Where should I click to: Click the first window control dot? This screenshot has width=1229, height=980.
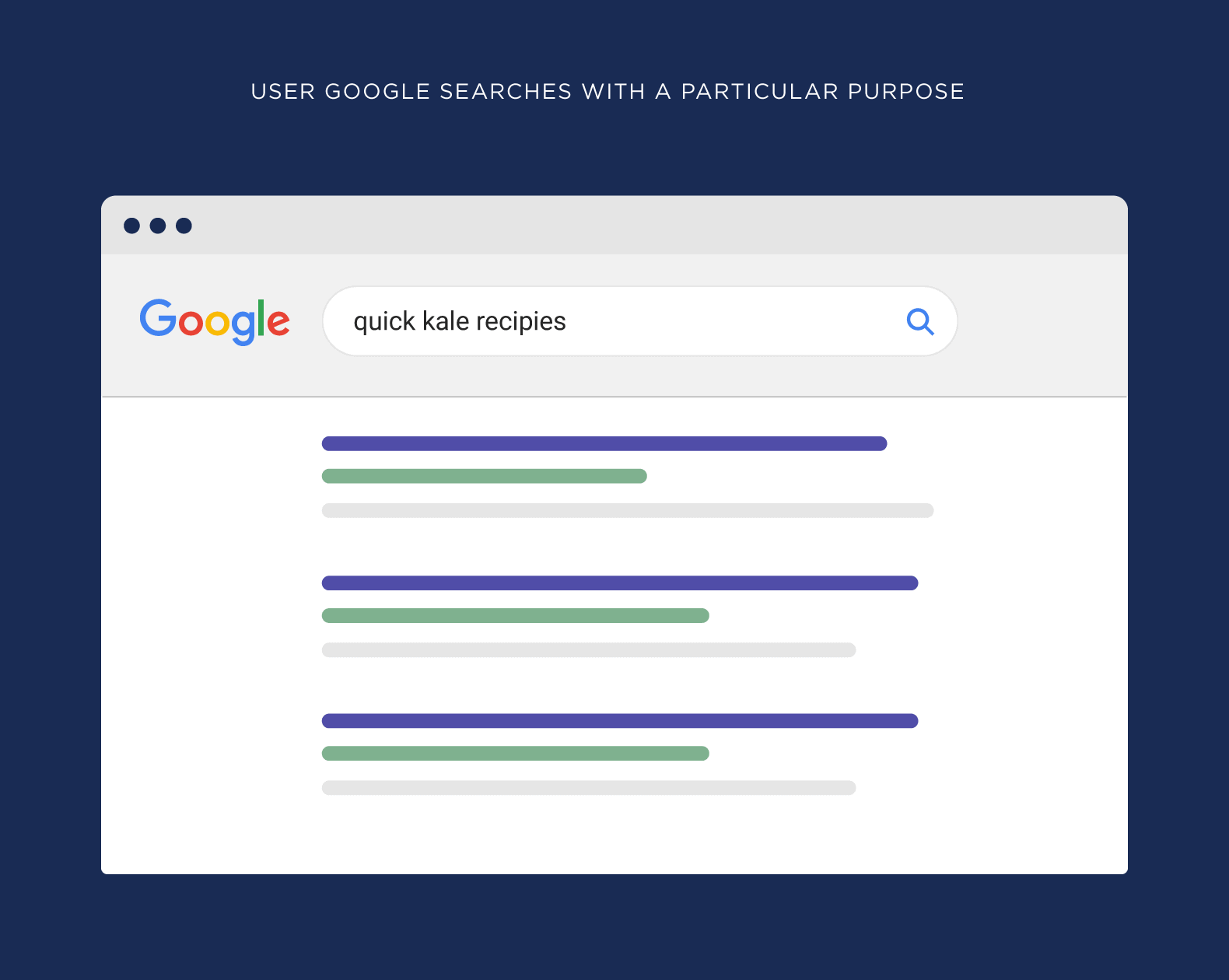[x=131, y=226]
